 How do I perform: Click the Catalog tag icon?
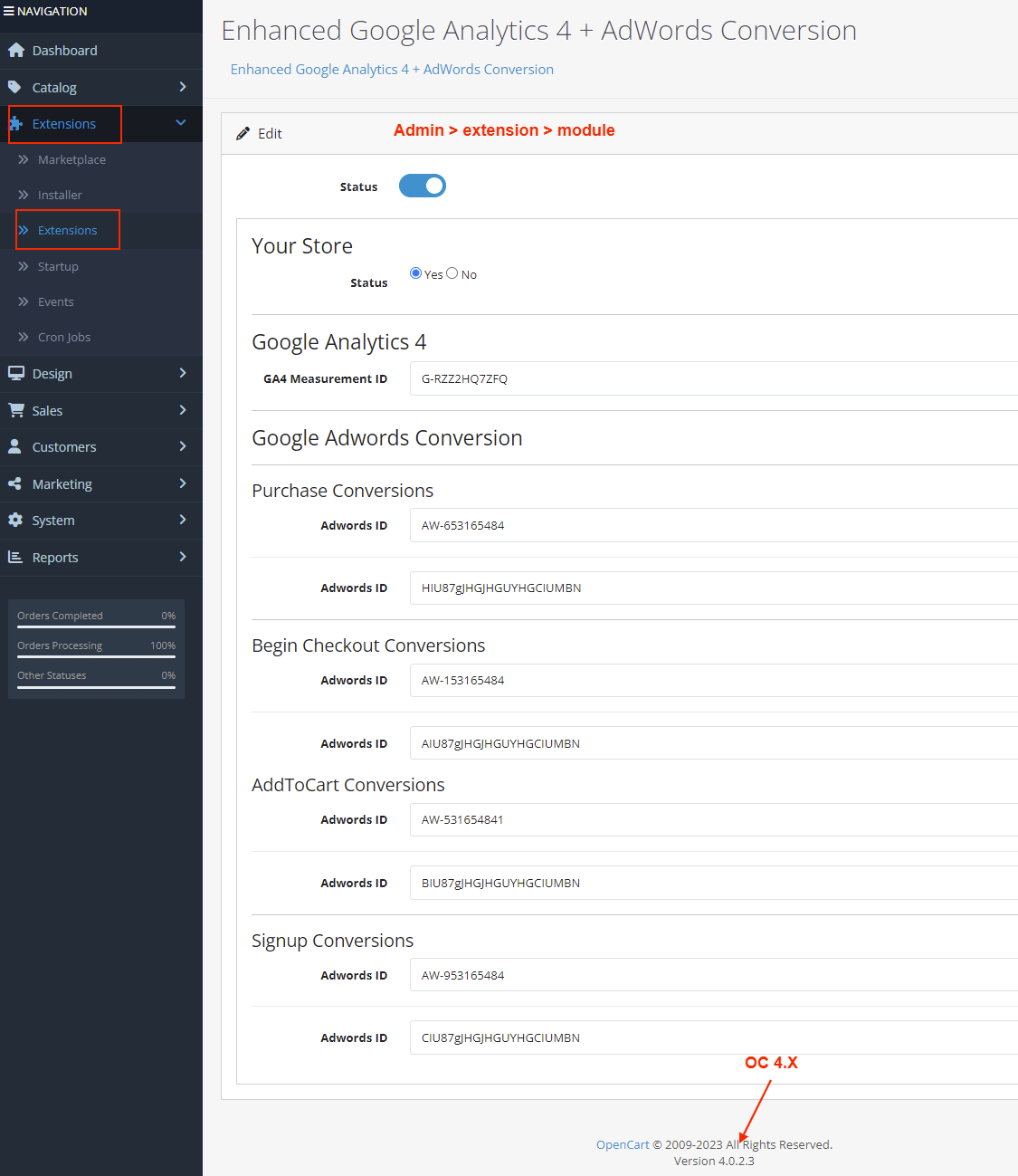point(14,88)
